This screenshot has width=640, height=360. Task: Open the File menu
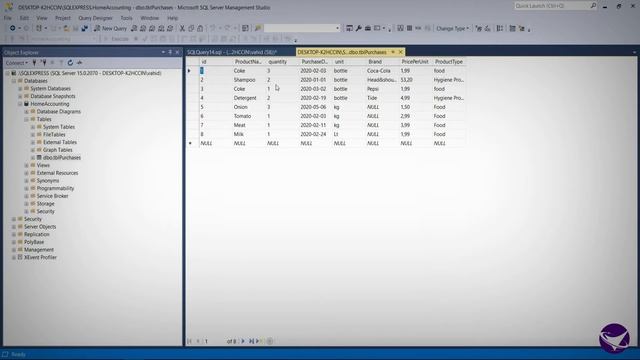click(x=8, y=18)
